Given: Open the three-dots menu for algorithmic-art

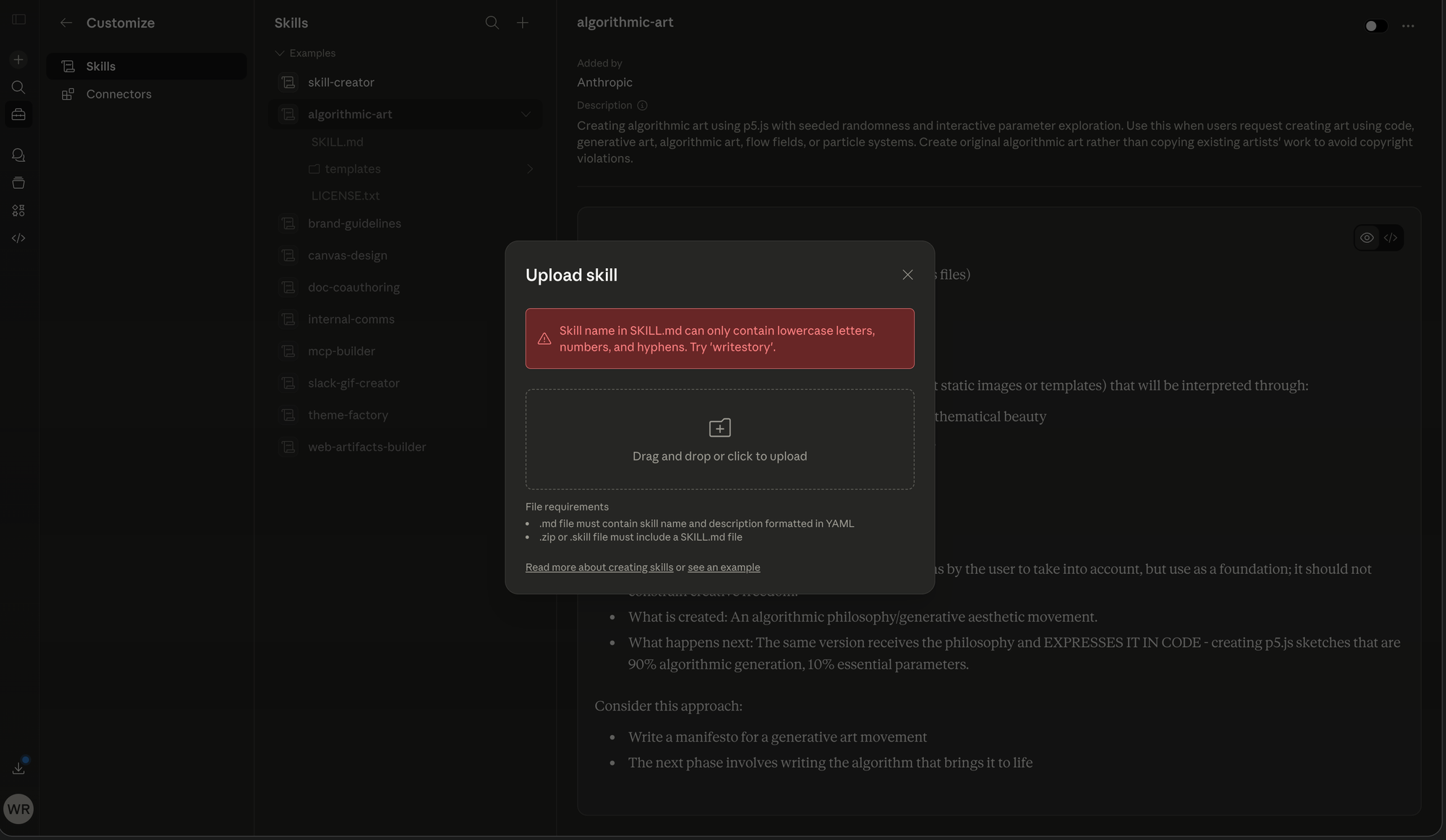Looking at the screenshot, I should 1408,26.
